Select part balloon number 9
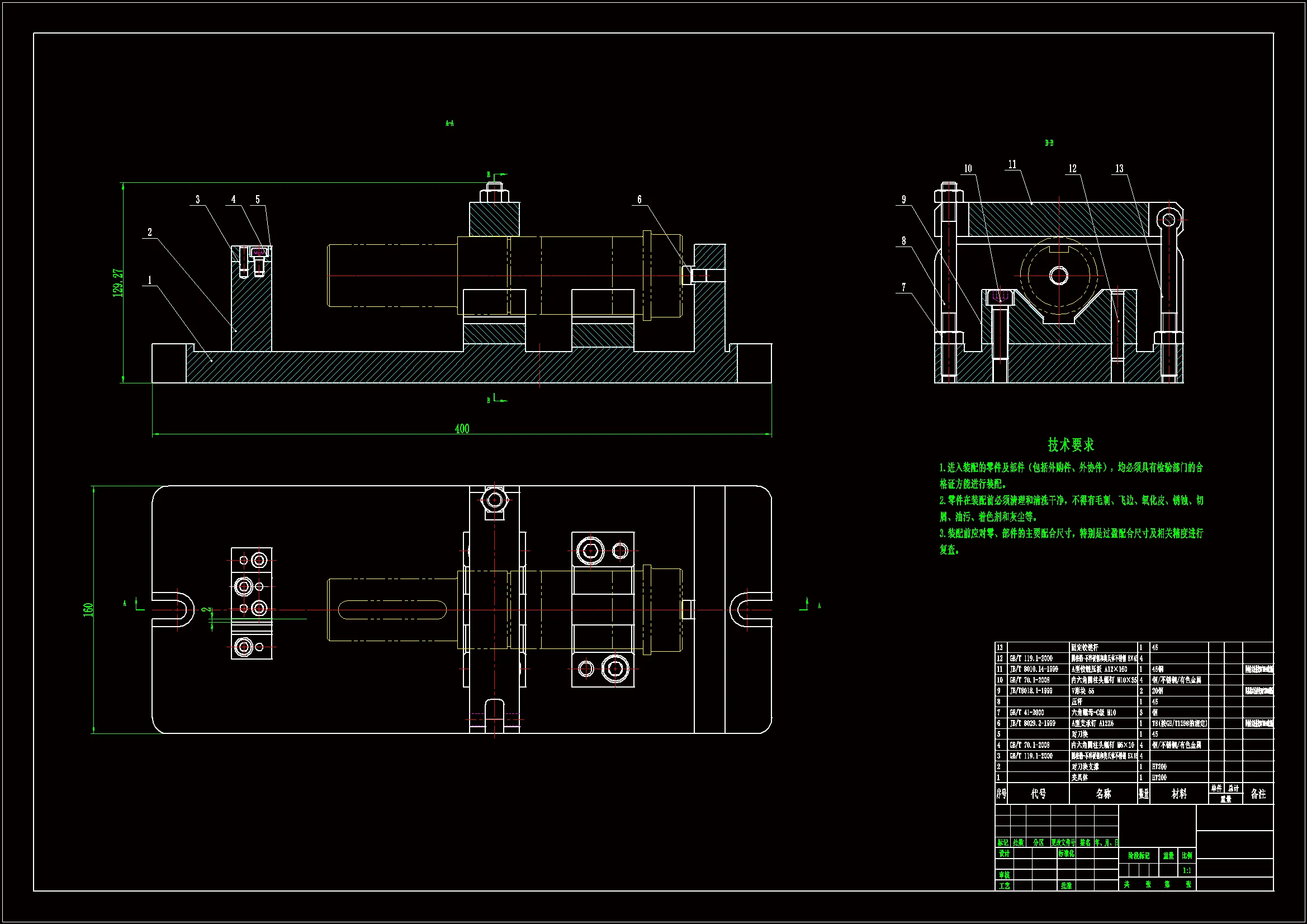 pyautogui.click(x=903, y=199)
